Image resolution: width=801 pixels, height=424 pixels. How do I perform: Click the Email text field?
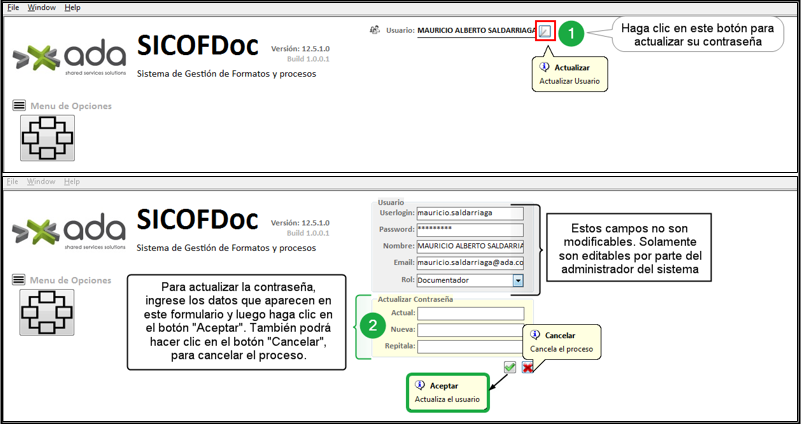tap(469, 263)
